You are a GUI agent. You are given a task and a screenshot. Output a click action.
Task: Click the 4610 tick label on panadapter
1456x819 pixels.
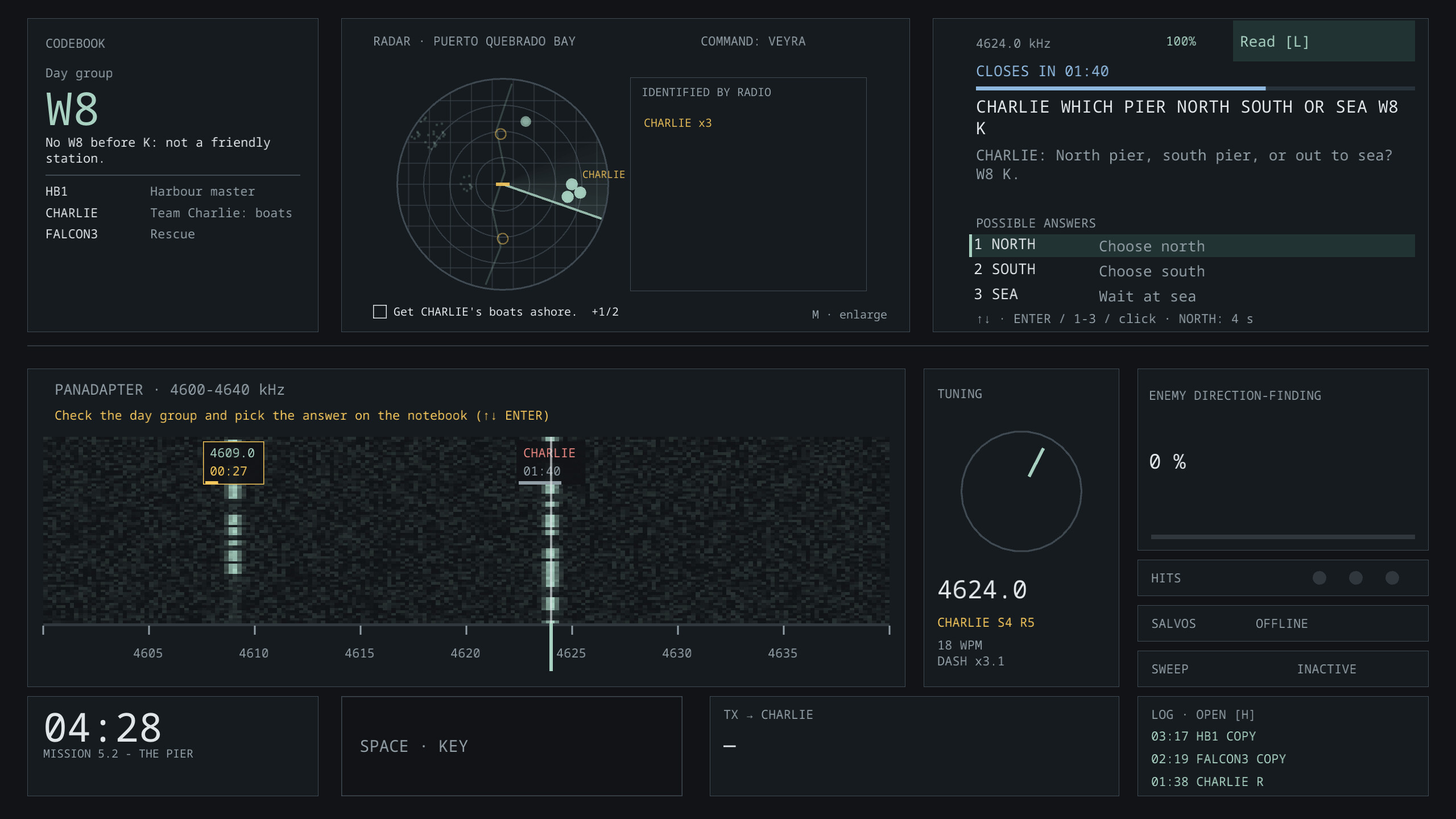tap(254, 653)
